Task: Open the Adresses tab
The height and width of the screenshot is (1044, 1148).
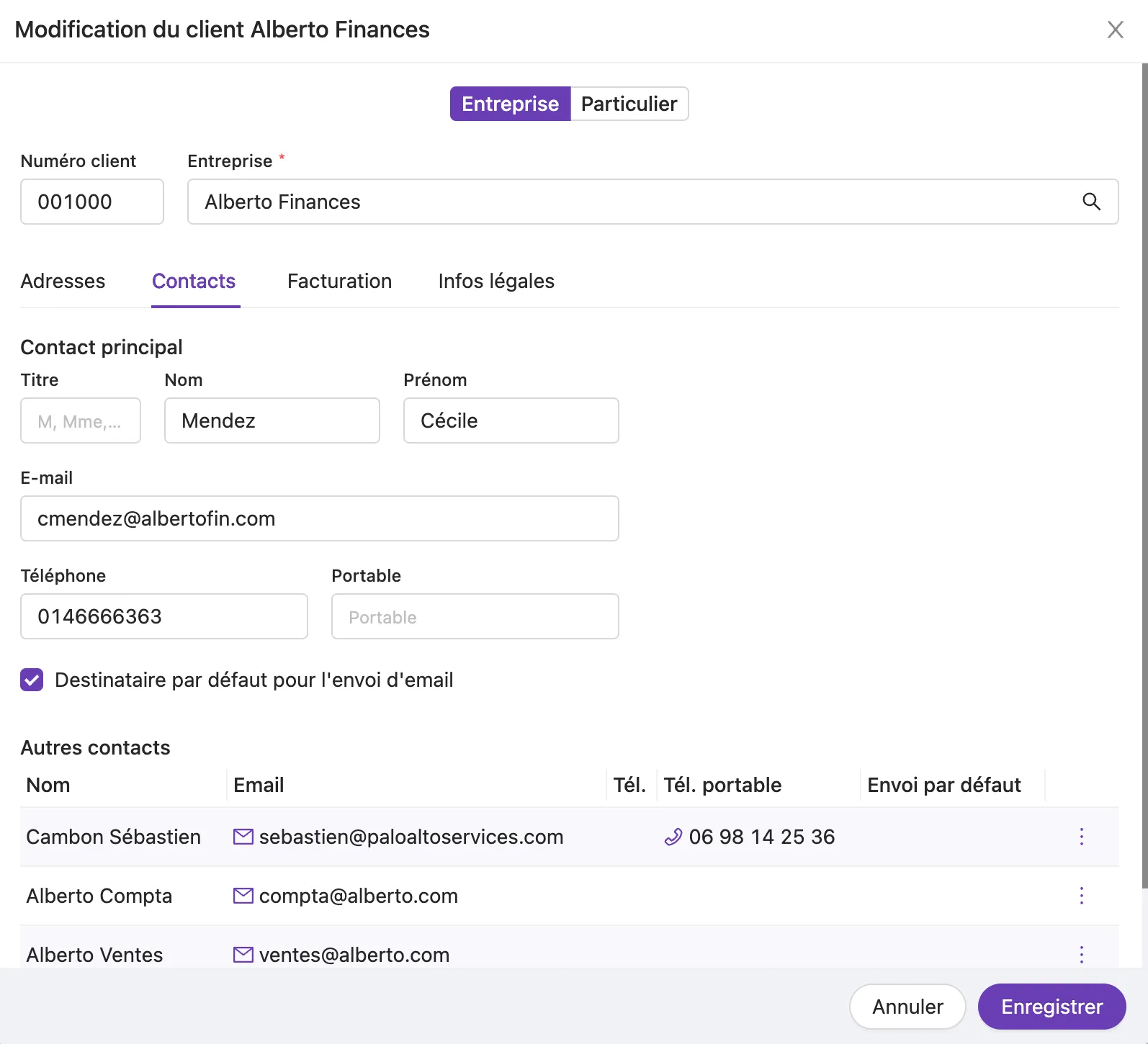Action: click(x=63, y=281)
